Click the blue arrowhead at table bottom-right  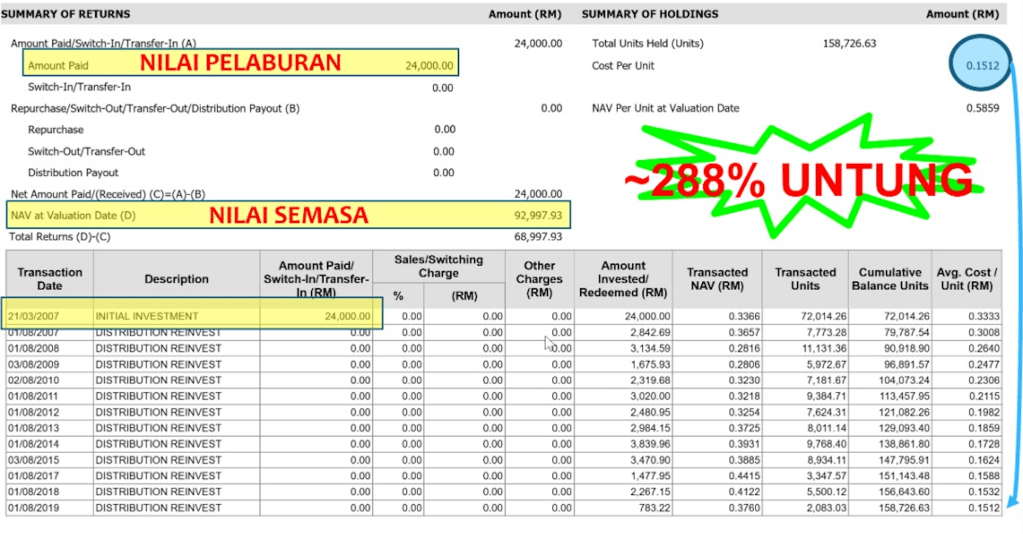(1010, 500)
